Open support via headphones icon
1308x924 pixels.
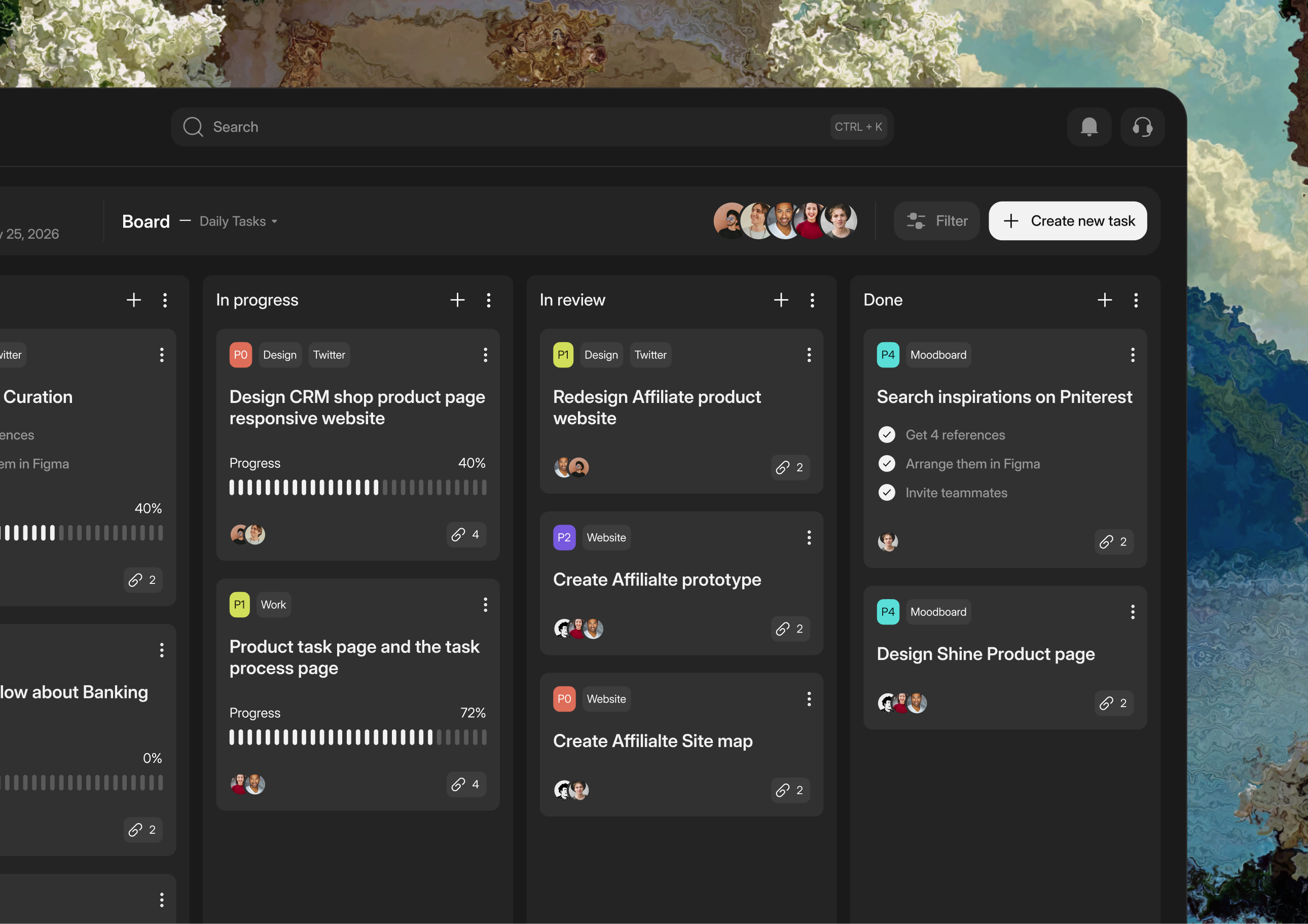[1142, 127]
